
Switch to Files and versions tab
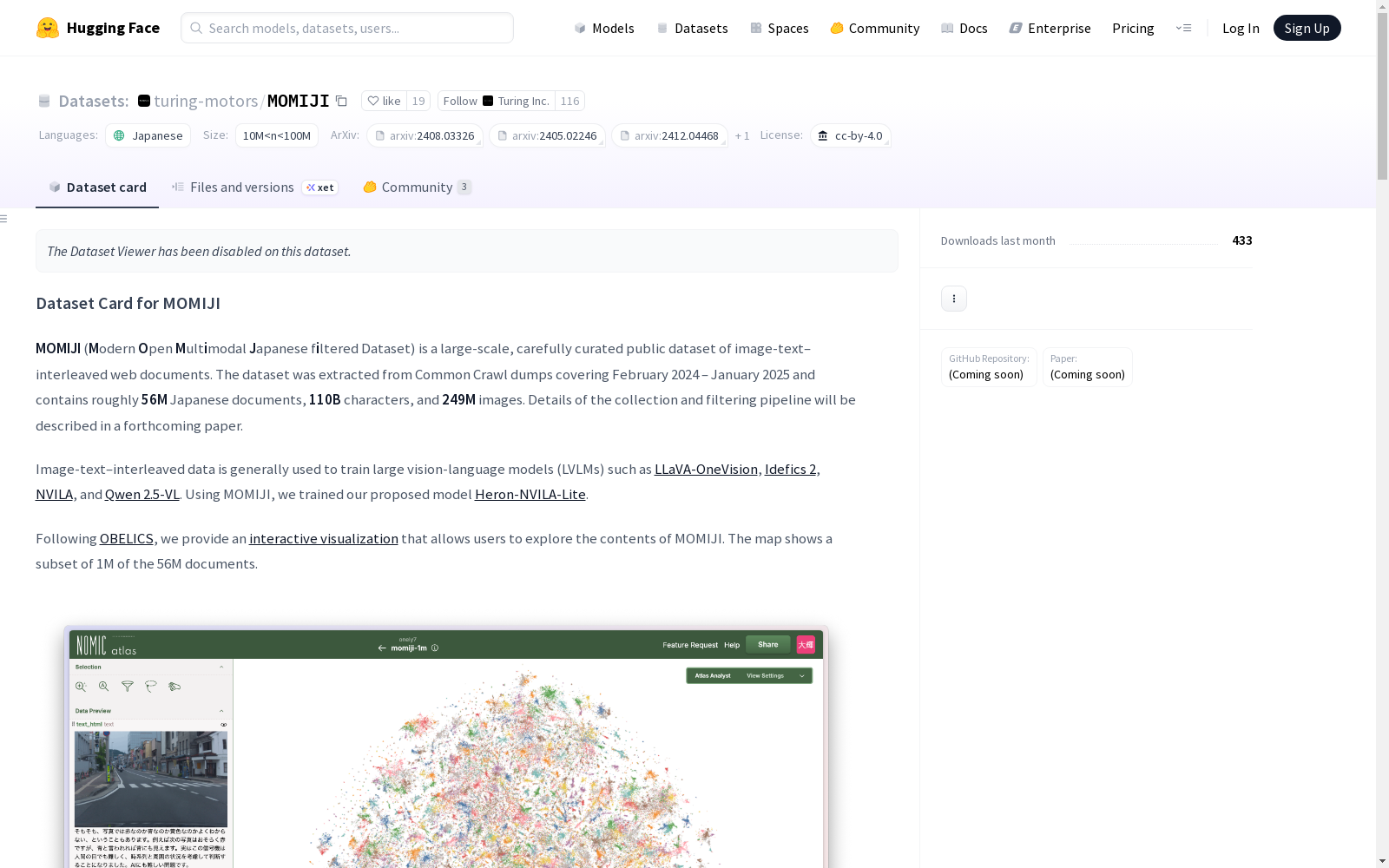coord(254,187)
